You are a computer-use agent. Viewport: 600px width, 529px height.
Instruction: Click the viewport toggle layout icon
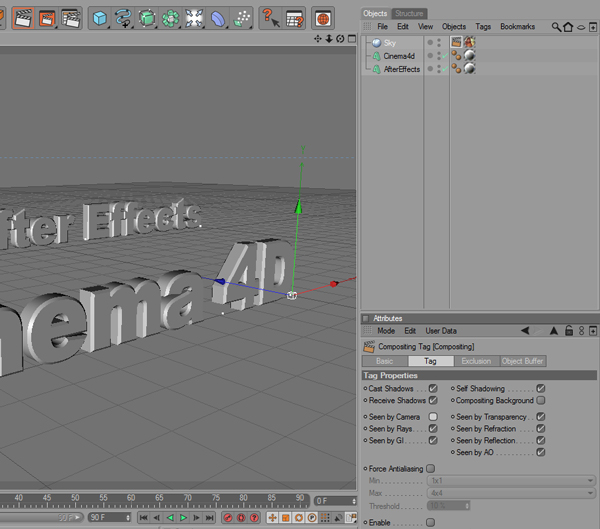pos(352,39)
